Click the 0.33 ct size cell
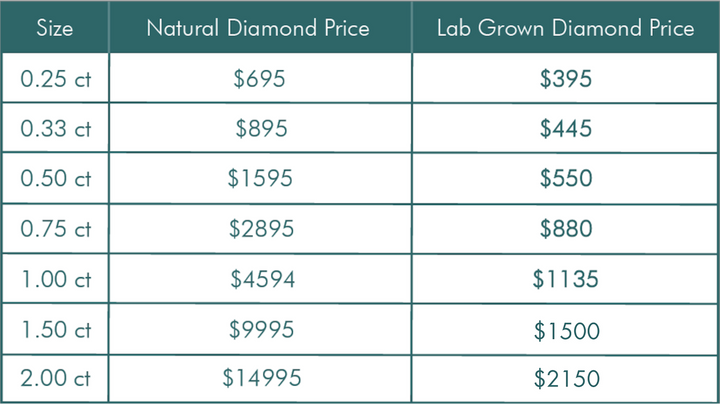 click(x=56, y=129)
